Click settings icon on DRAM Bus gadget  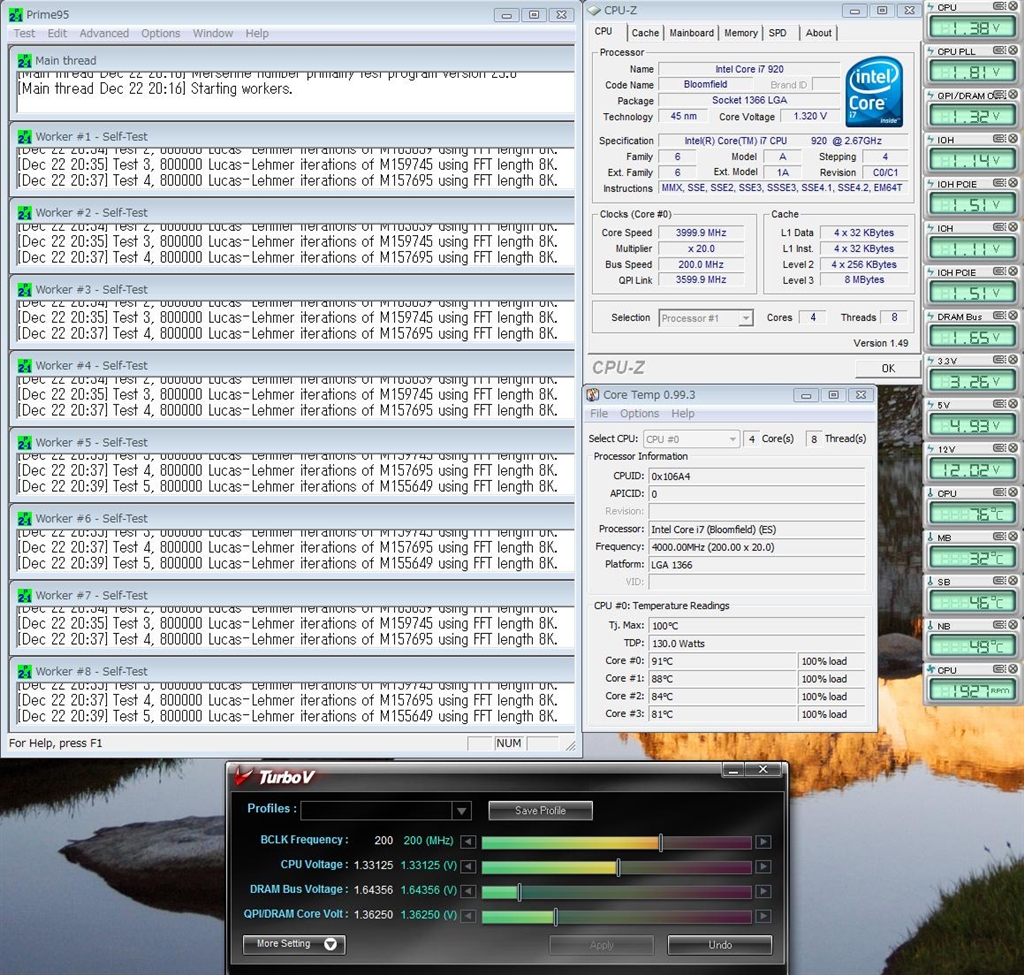point(998,317)
